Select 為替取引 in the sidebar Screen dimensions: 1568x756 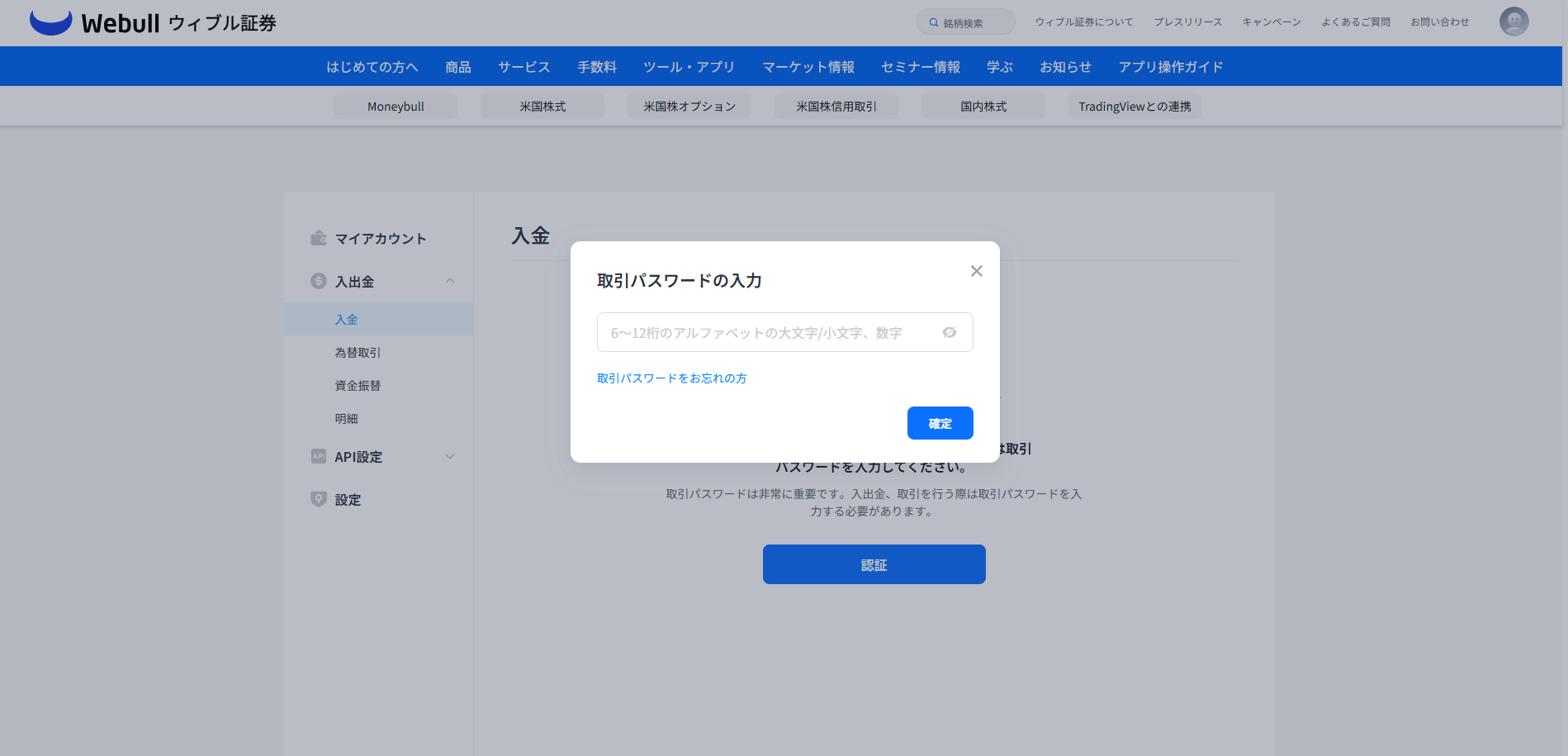(x=358, y=353)
